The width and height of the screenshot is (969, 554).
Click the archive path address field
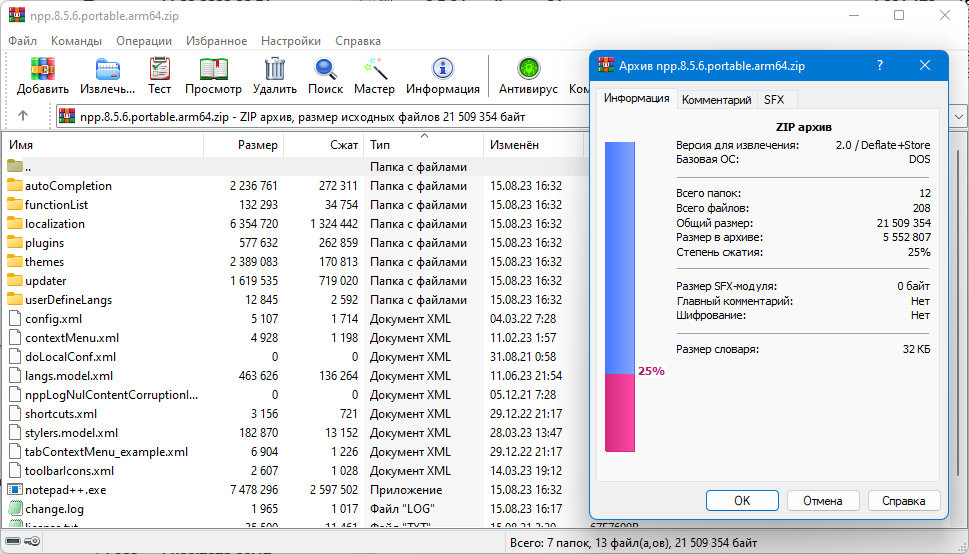321,116
